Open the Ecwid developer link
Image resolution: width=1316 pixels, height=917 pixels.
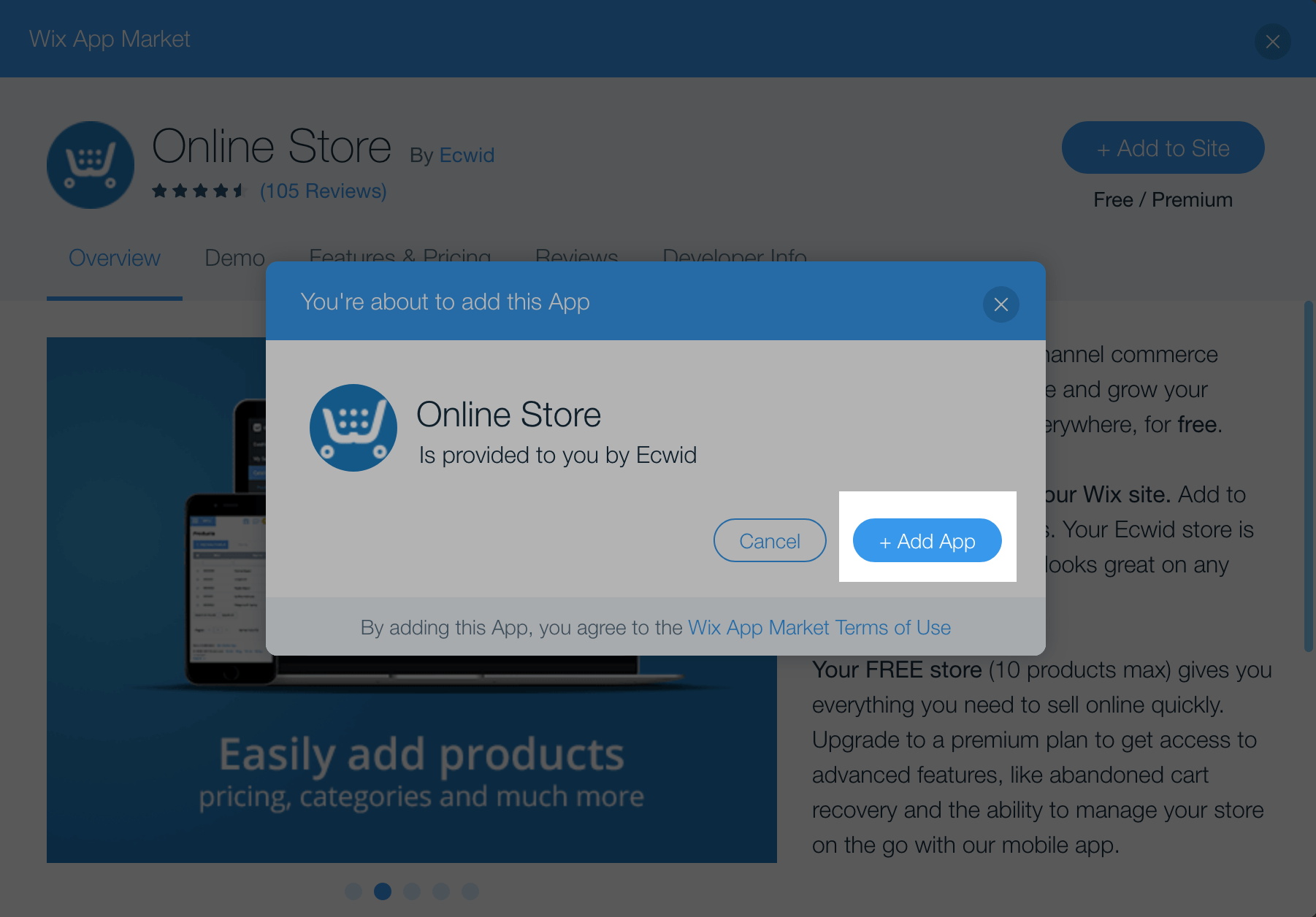[467, 156]
